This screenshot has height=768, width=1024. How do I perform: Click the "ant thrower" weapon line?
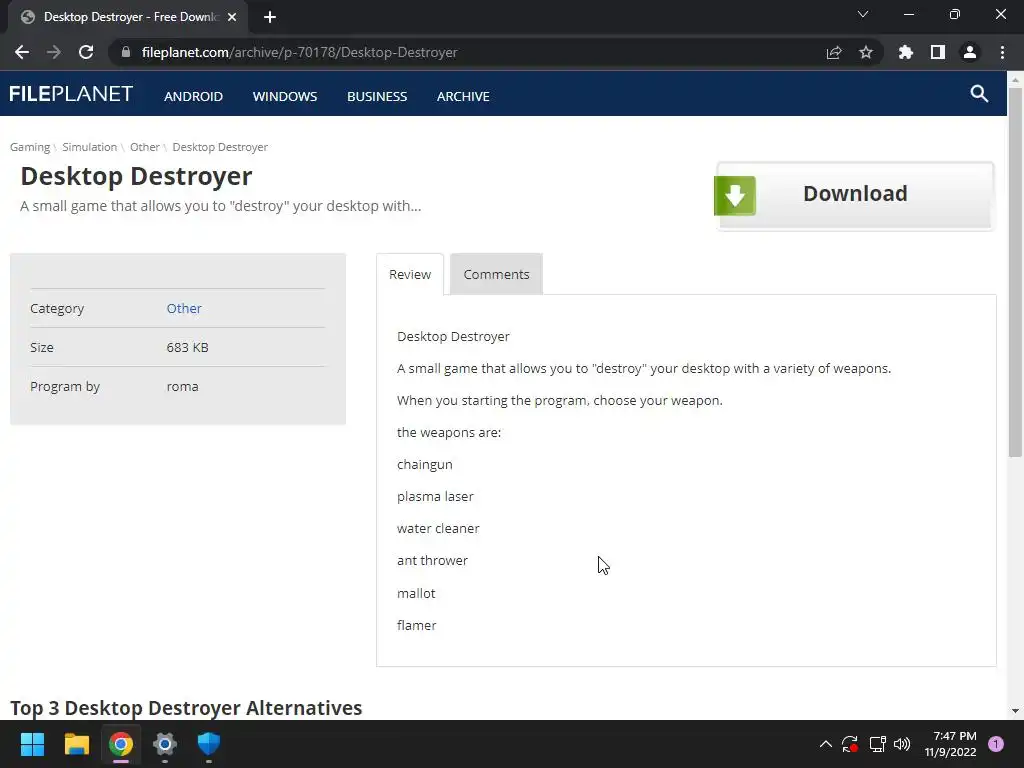432,560
